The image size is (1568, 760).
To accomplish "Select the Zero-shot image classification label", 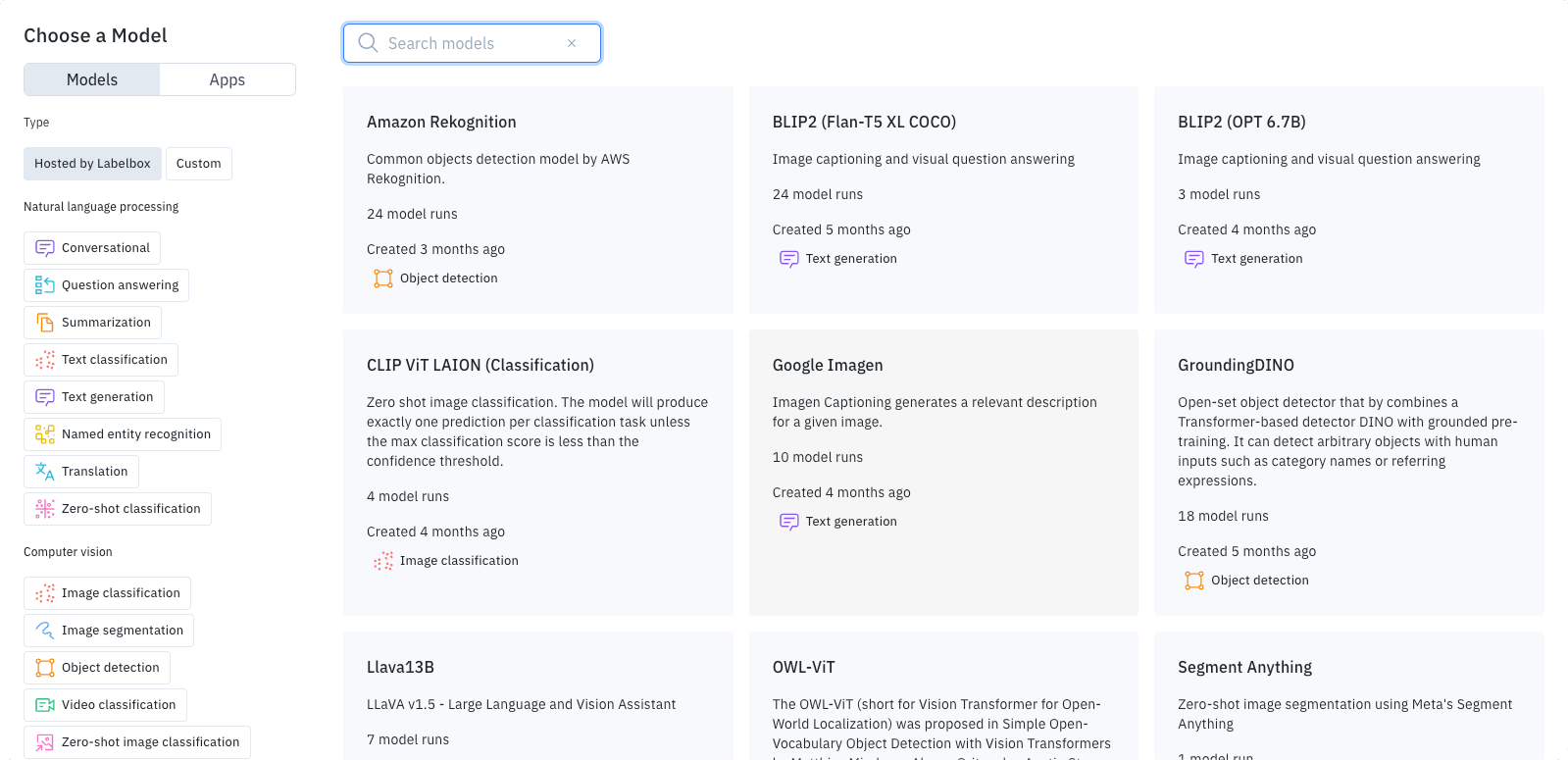I will click(x=151, y=742).
